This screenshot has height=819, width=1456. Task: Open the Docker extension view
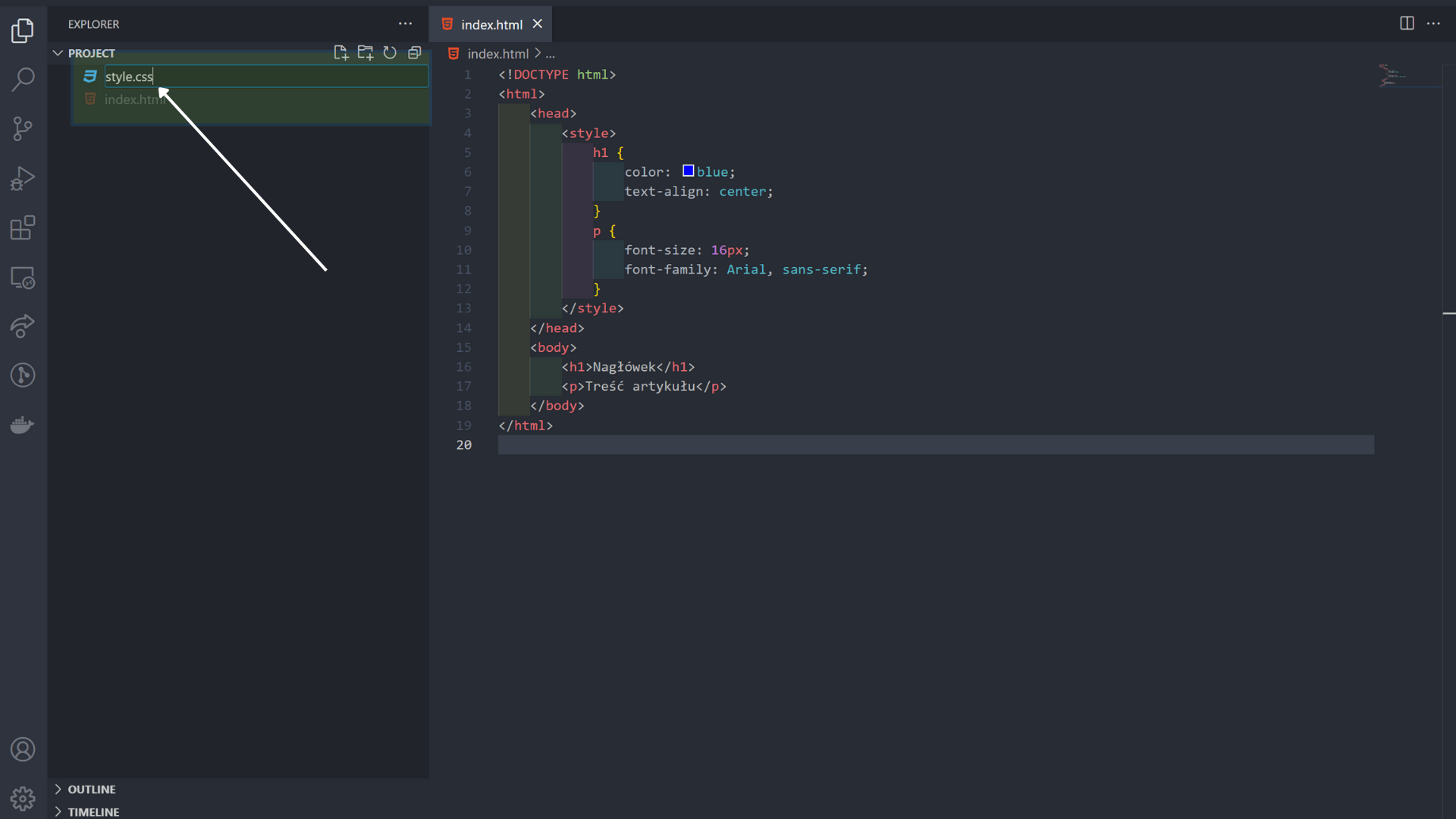pyautogui.click(x=23, y=425)
